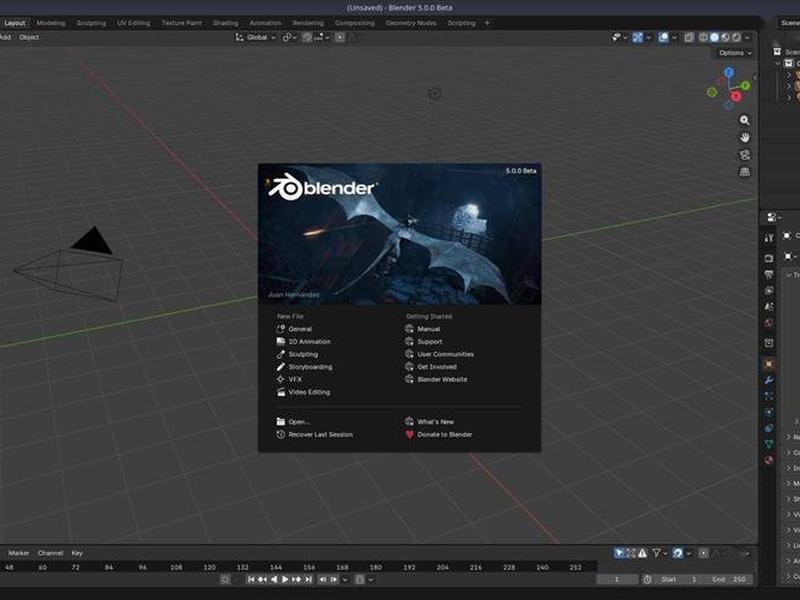Switch to the Modeling workspace tab
The image size is (800, 600).
click(x=51, y=23)
